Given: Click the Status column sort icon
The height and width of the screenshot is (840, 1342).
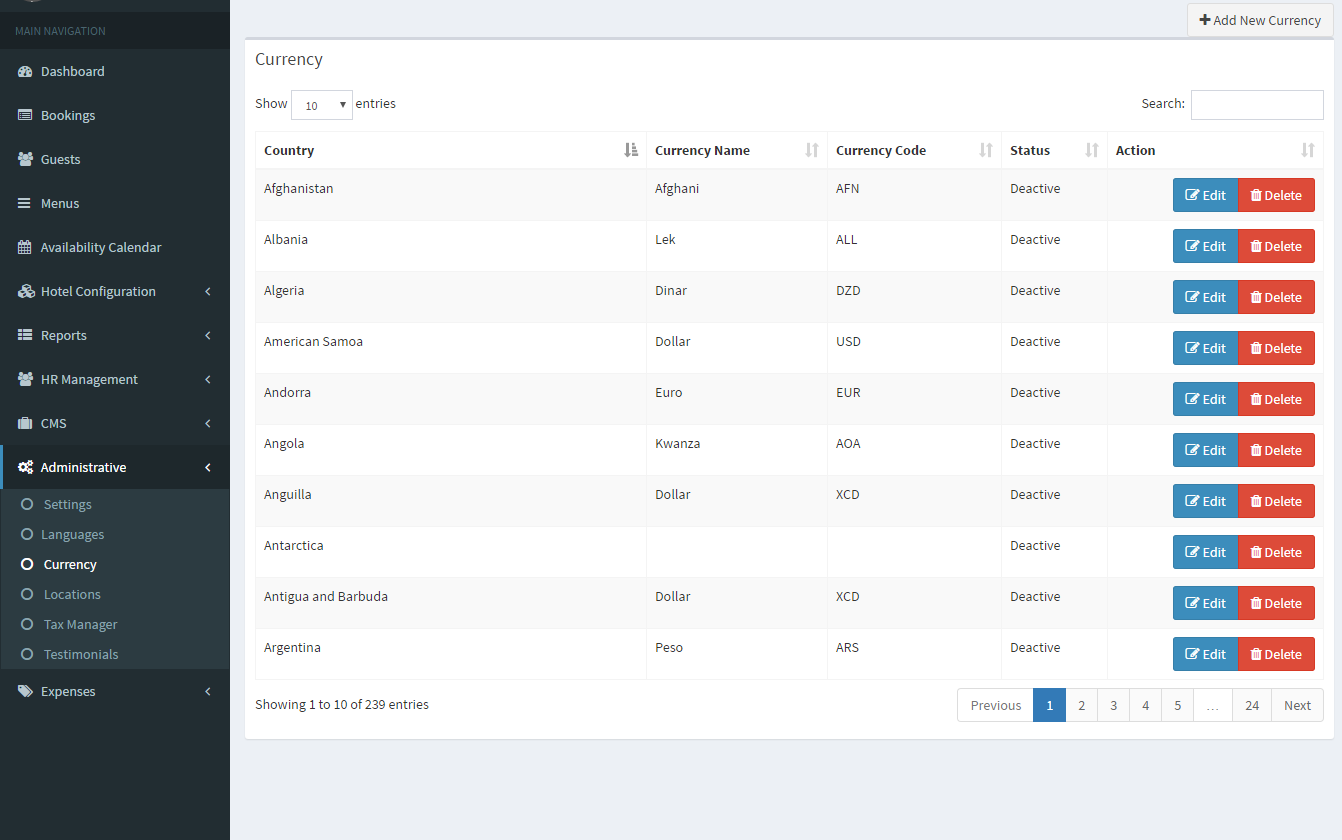Looking at the screenshot, I should tap(1092, 150).
